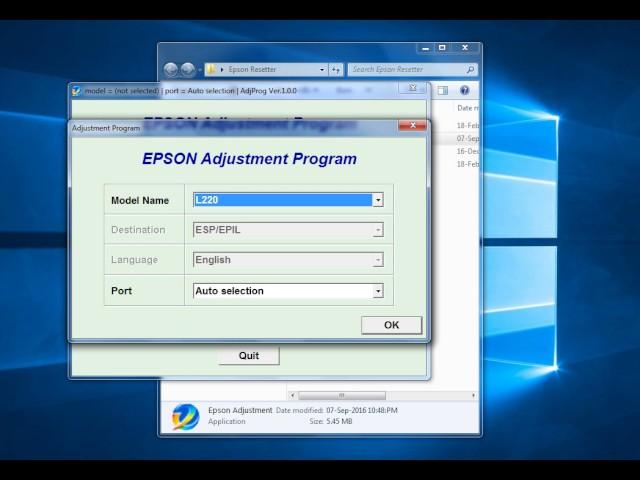Minimize the Epson Resetter Explorer window

click(425, 48)
